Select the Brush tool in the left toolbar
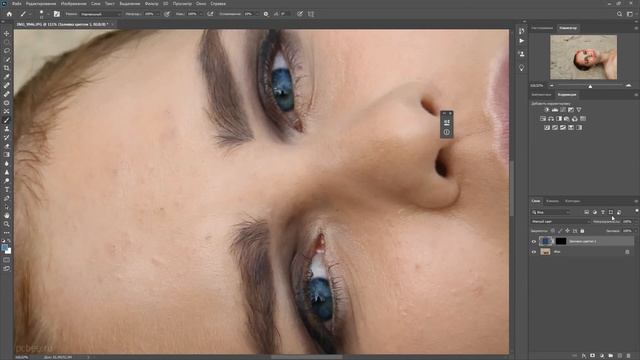Screen dimensions: 640x360 [7, 120]
